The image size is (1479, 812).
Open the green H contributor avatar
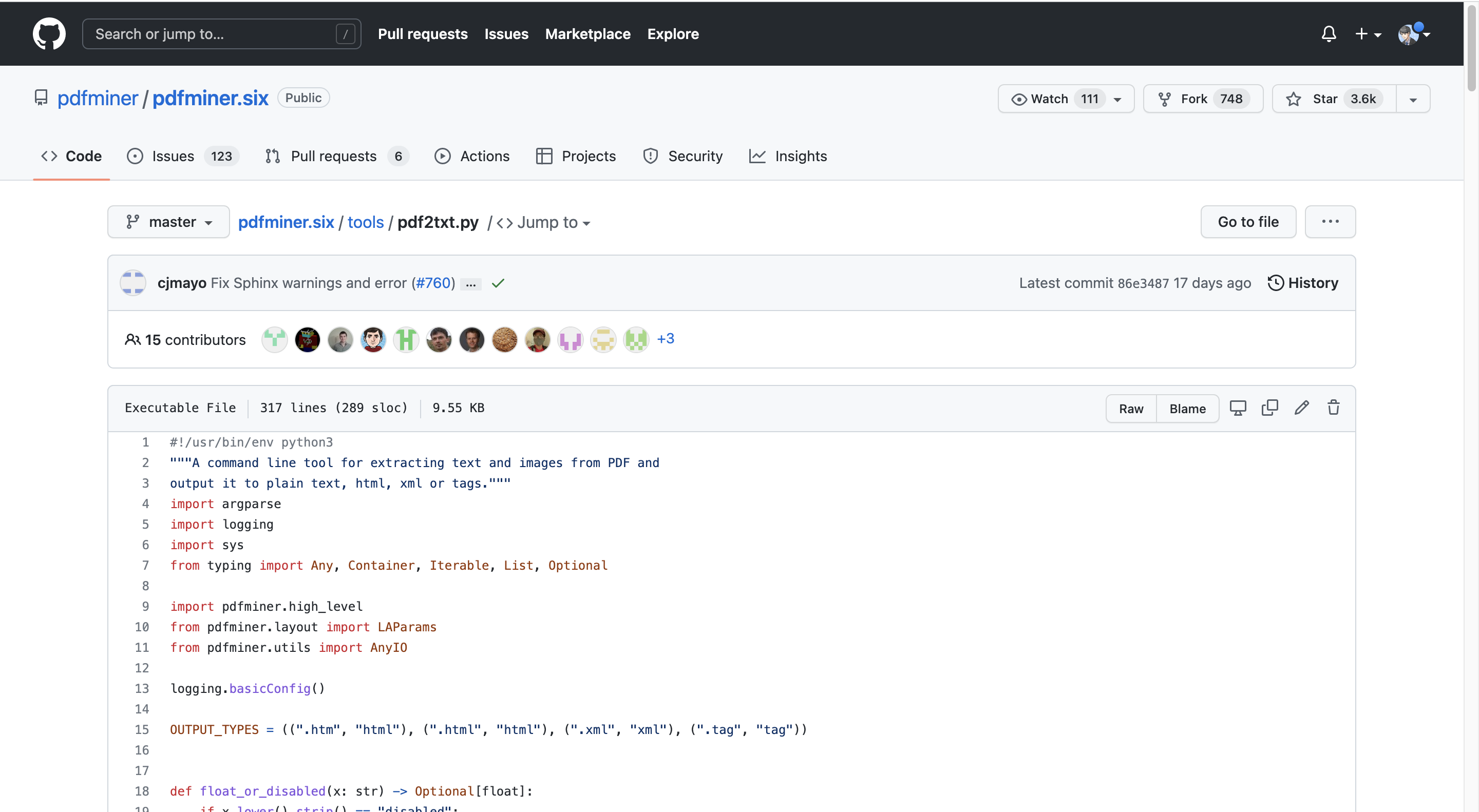[406, 340]
